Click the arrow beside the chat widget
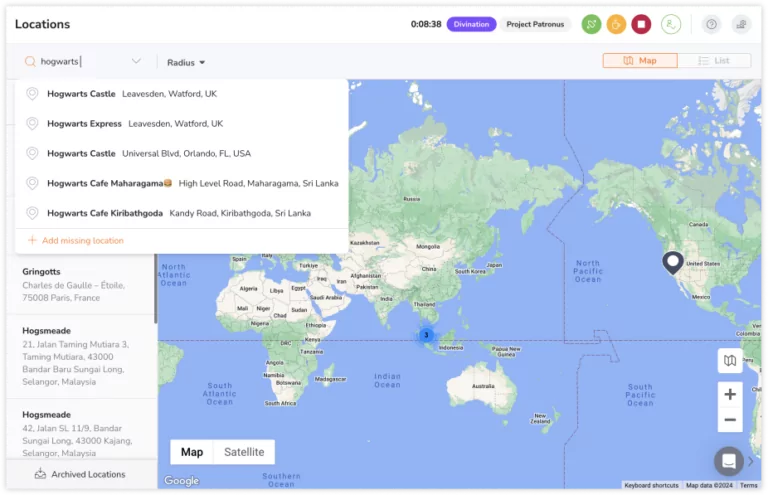This screenshot has width=768, height=495. coord(751,461)
